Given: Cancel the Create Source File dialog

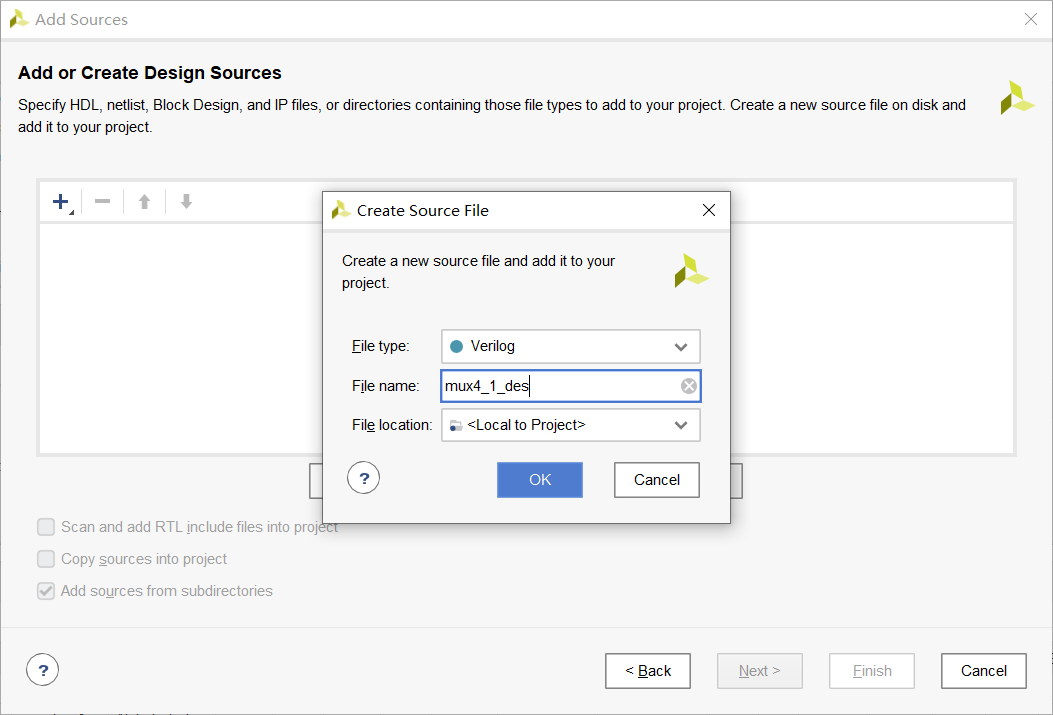Looking at the screenshot, I should (656, 480).
